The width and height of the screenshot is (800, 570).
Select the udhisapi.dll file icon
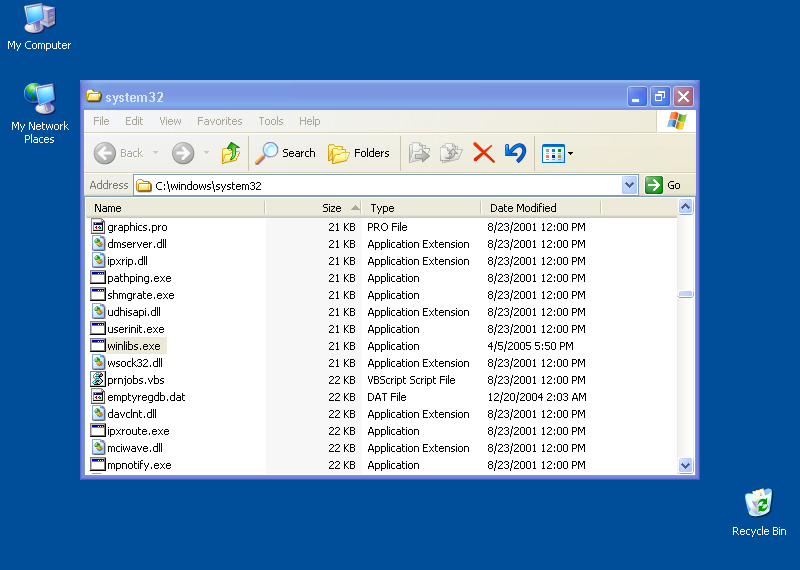click(98, 311)
